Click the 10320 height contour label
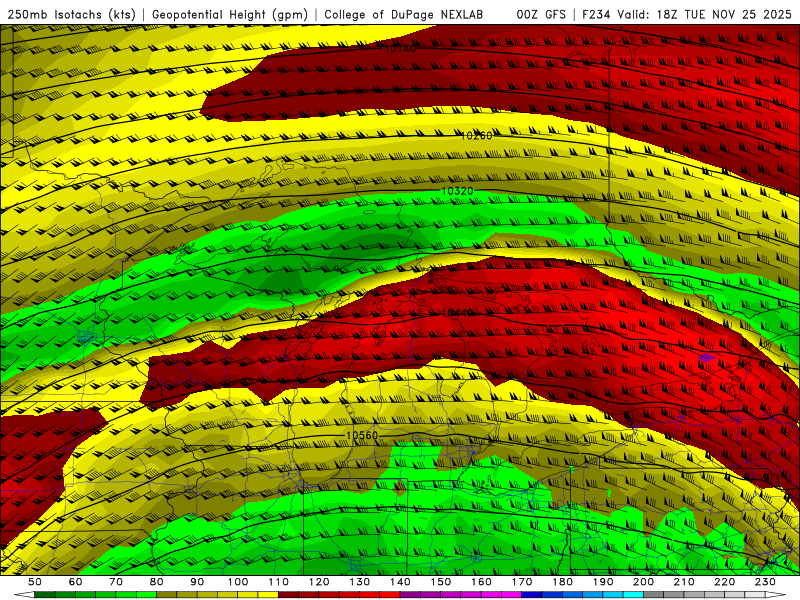 (457, 191)
